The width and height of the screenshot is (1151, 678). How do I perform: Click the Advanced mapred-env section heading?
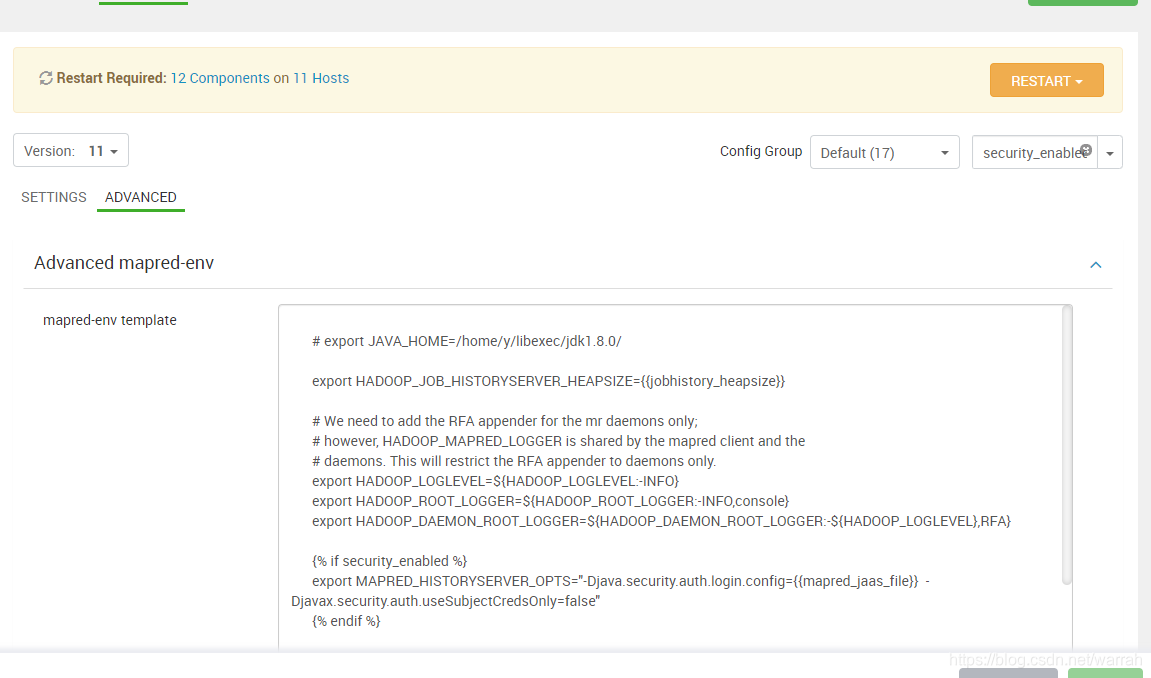coord(124,263)
